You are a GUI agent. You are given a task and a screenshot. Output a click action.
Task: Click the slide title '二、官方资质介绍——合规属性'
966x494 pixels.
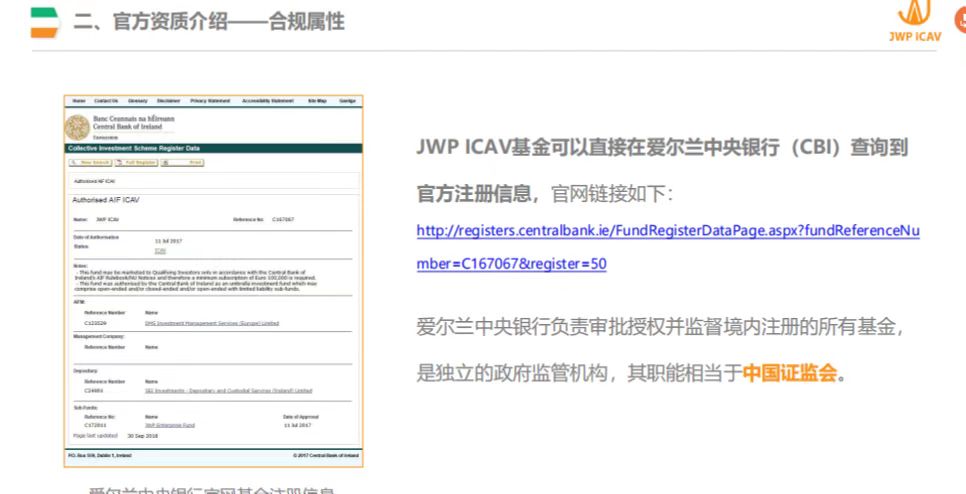(209, 23)
